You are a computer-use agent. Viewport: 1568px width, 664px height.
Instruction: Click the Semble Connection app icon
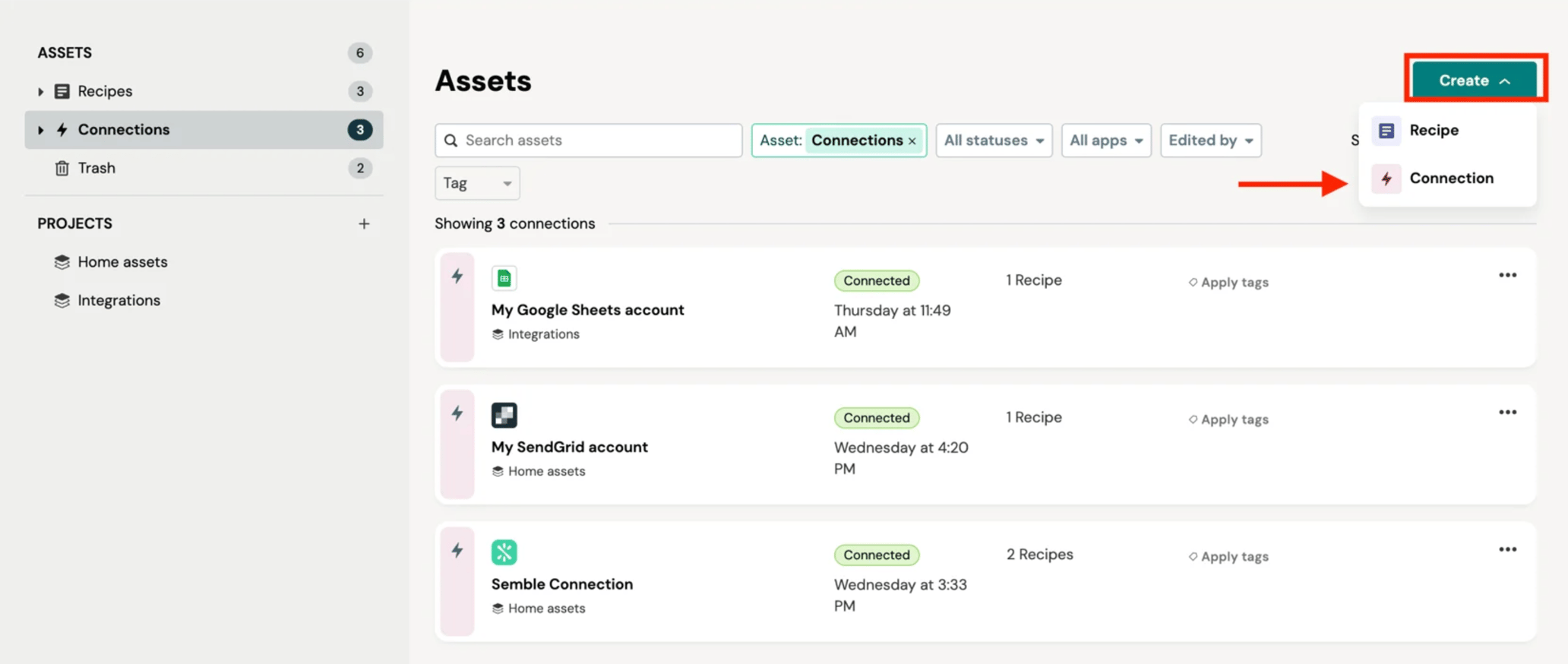504,552
